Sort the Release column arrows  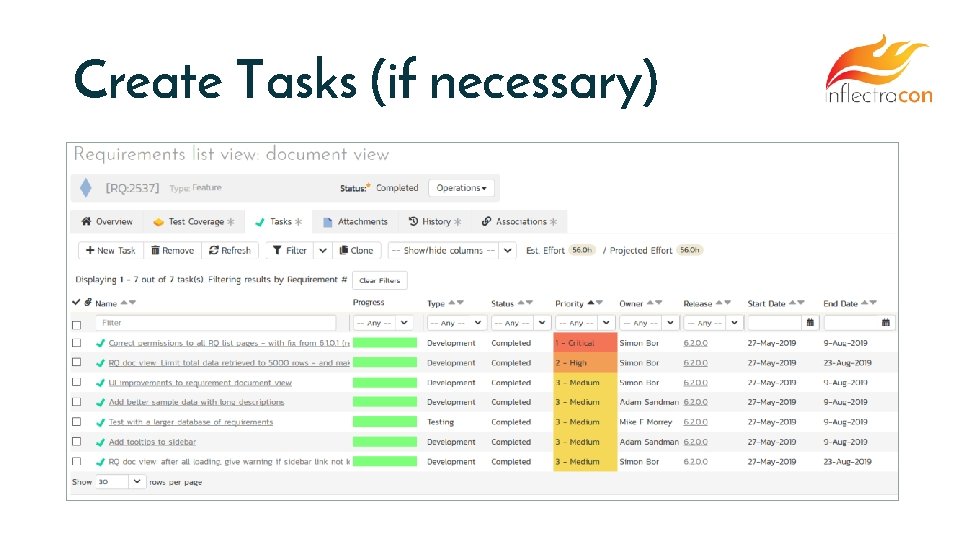(x=723, y=302)
